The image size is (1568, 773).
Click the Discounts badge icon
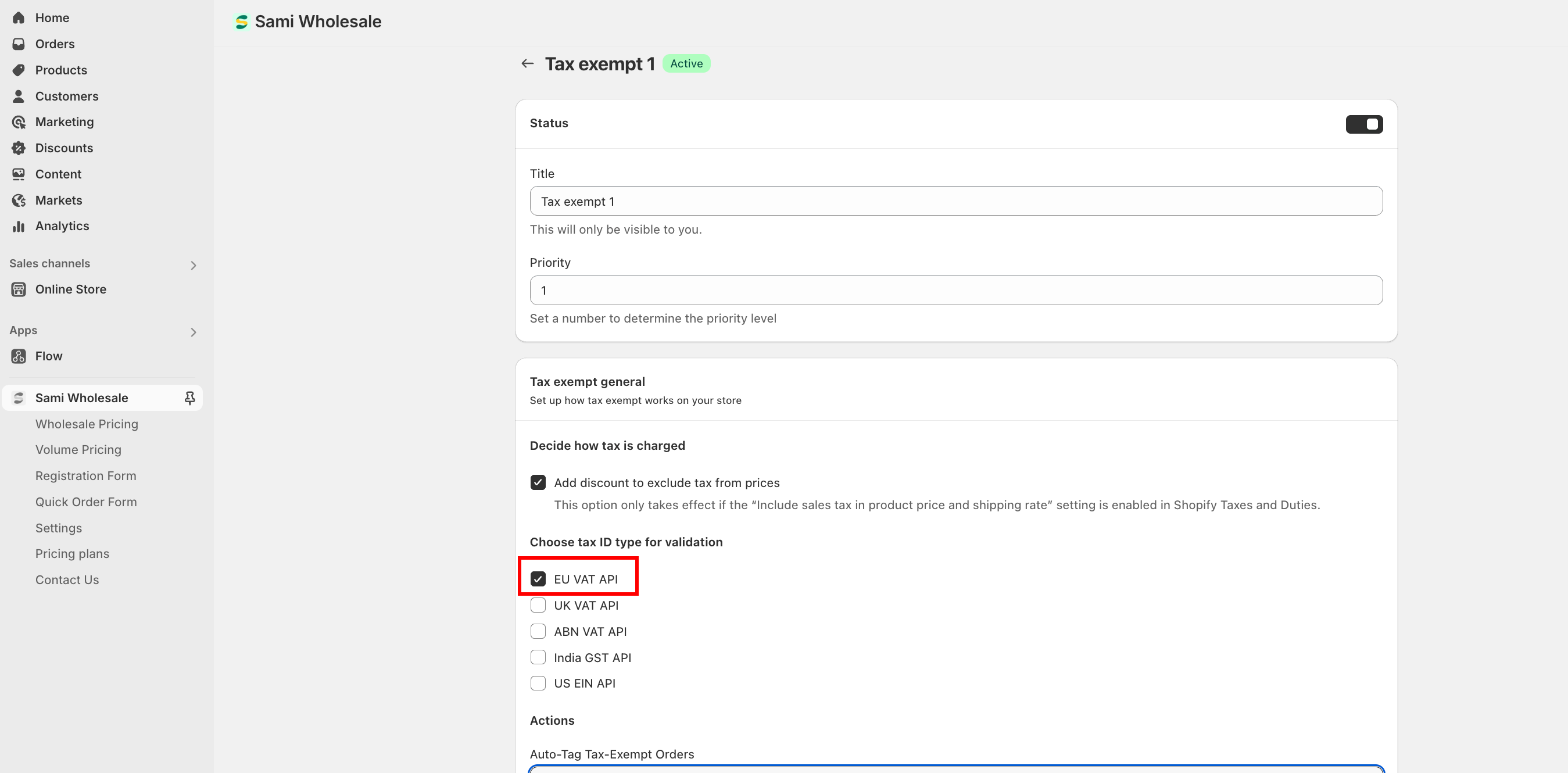(18, 148)
